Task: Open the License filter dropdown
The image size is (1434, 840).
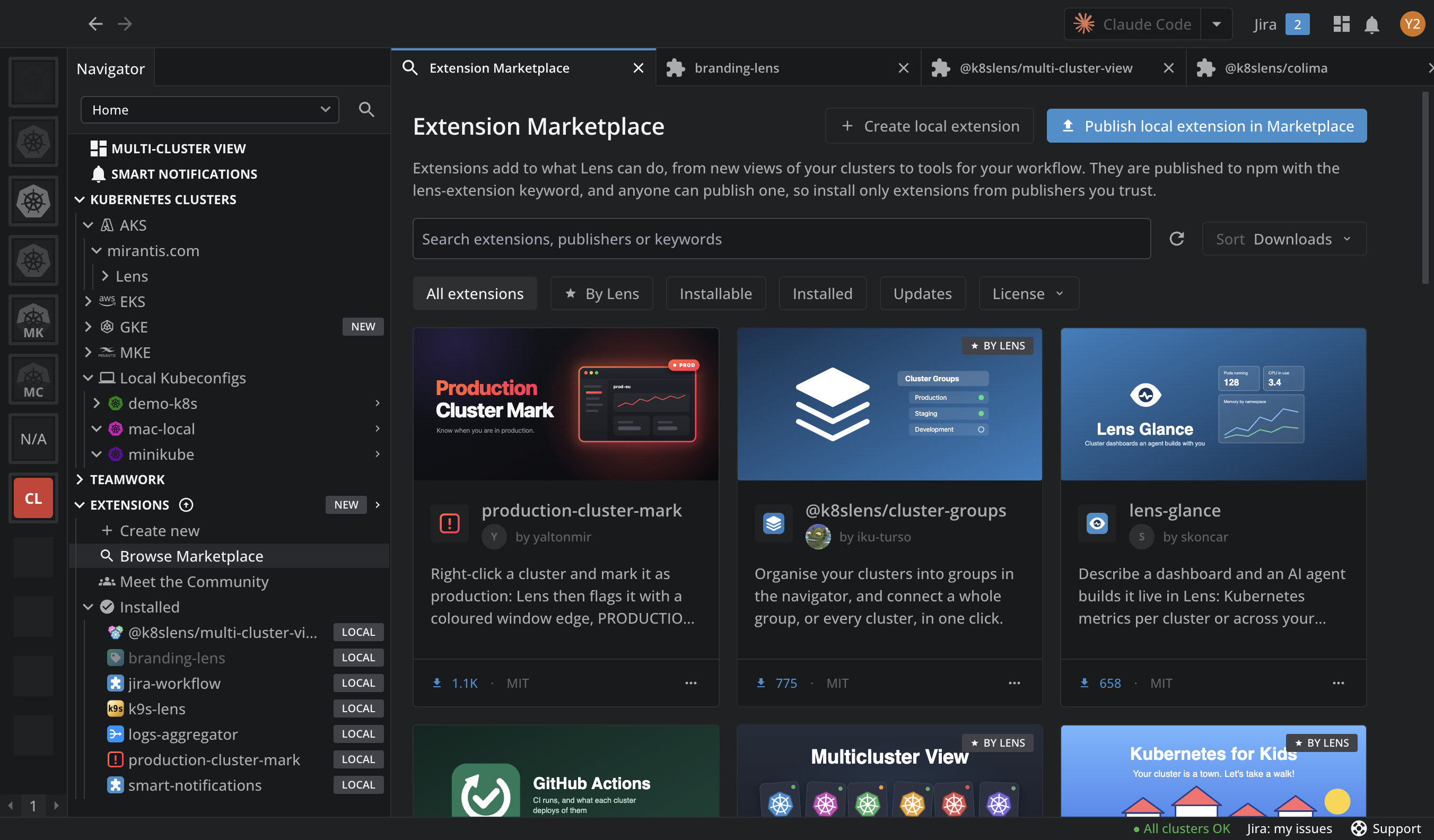Action: (1028, 294)
